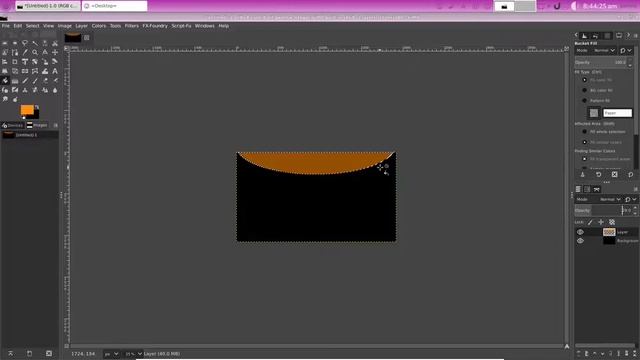640x360 pixels.
Task: Lock alpha channel of layer
Action: pyautogui.click(x=612, y=222)
